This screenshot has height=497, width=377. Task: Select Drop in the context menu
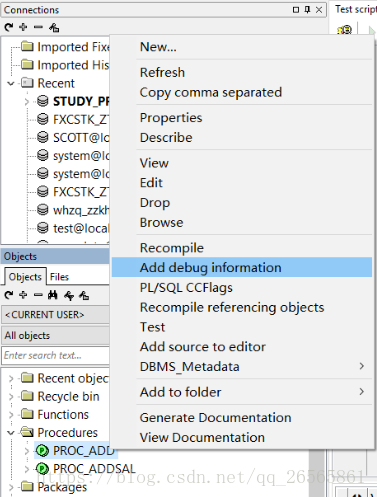(x=242, y=202)
